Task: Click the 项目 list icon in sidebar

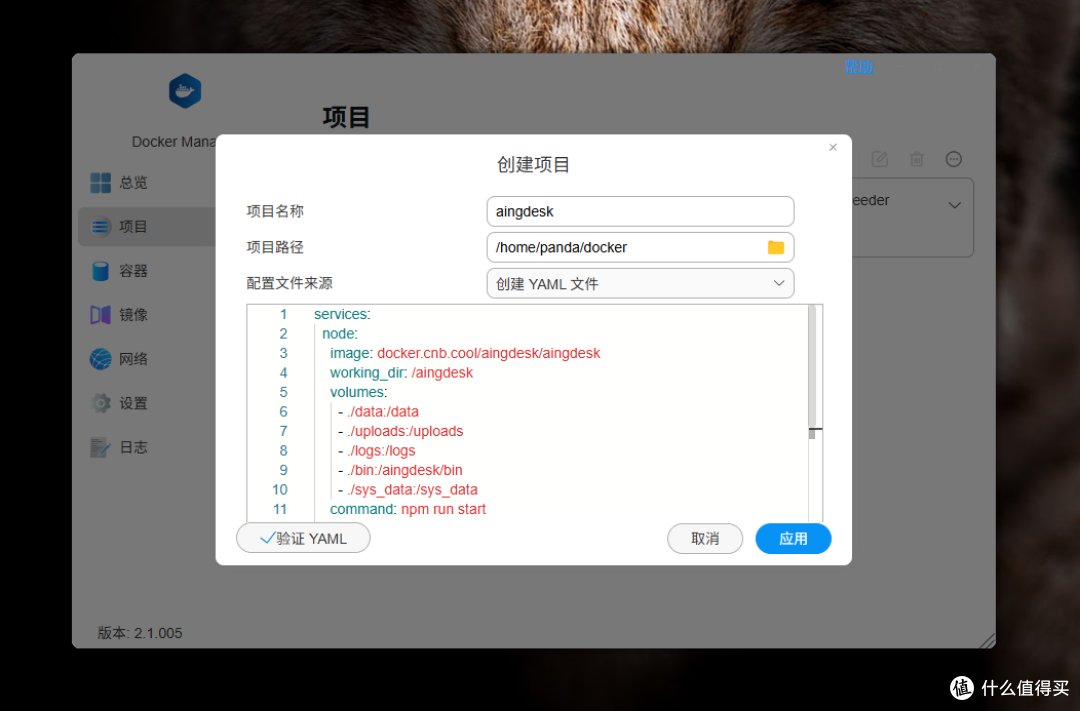Action: (101, 227)
